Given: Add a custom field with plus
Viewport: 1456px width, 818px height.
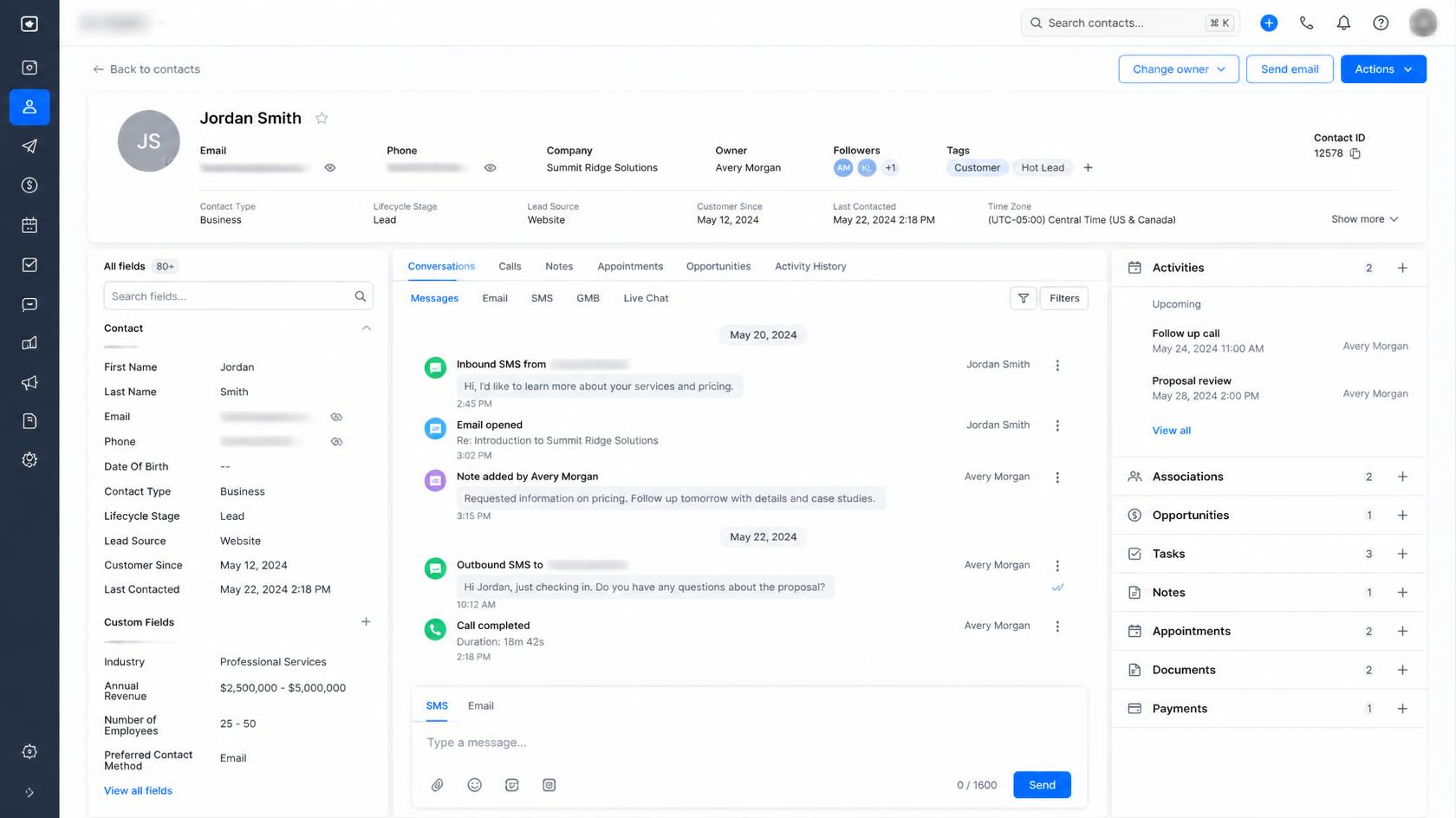Looking at the screenshot, I should click(366, 622).
